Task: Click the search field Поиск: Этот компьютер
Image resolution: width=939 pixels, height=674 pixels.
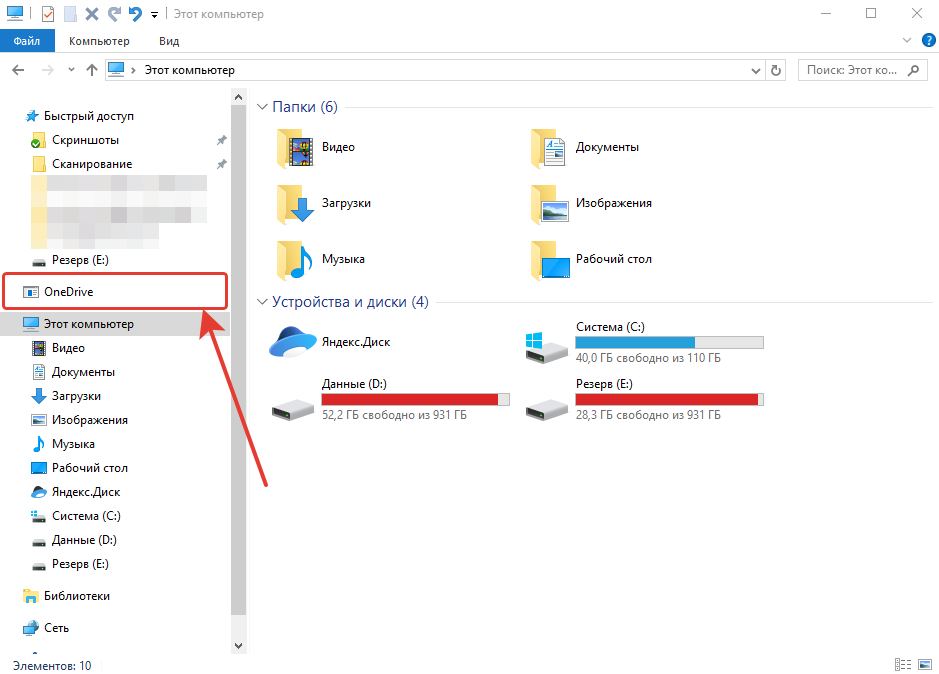Action: (852, 71)
